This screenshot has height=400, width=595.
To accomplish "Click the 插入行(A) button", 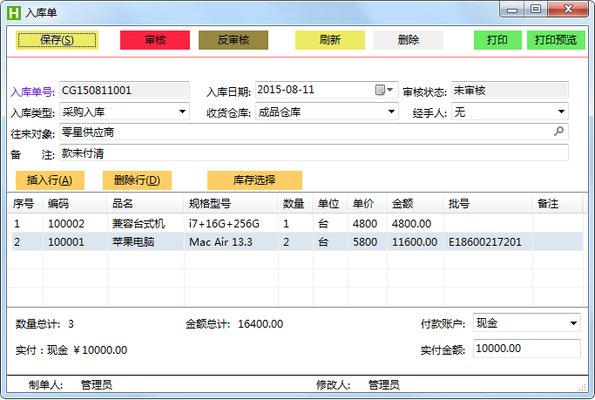I will coord(50,180).
